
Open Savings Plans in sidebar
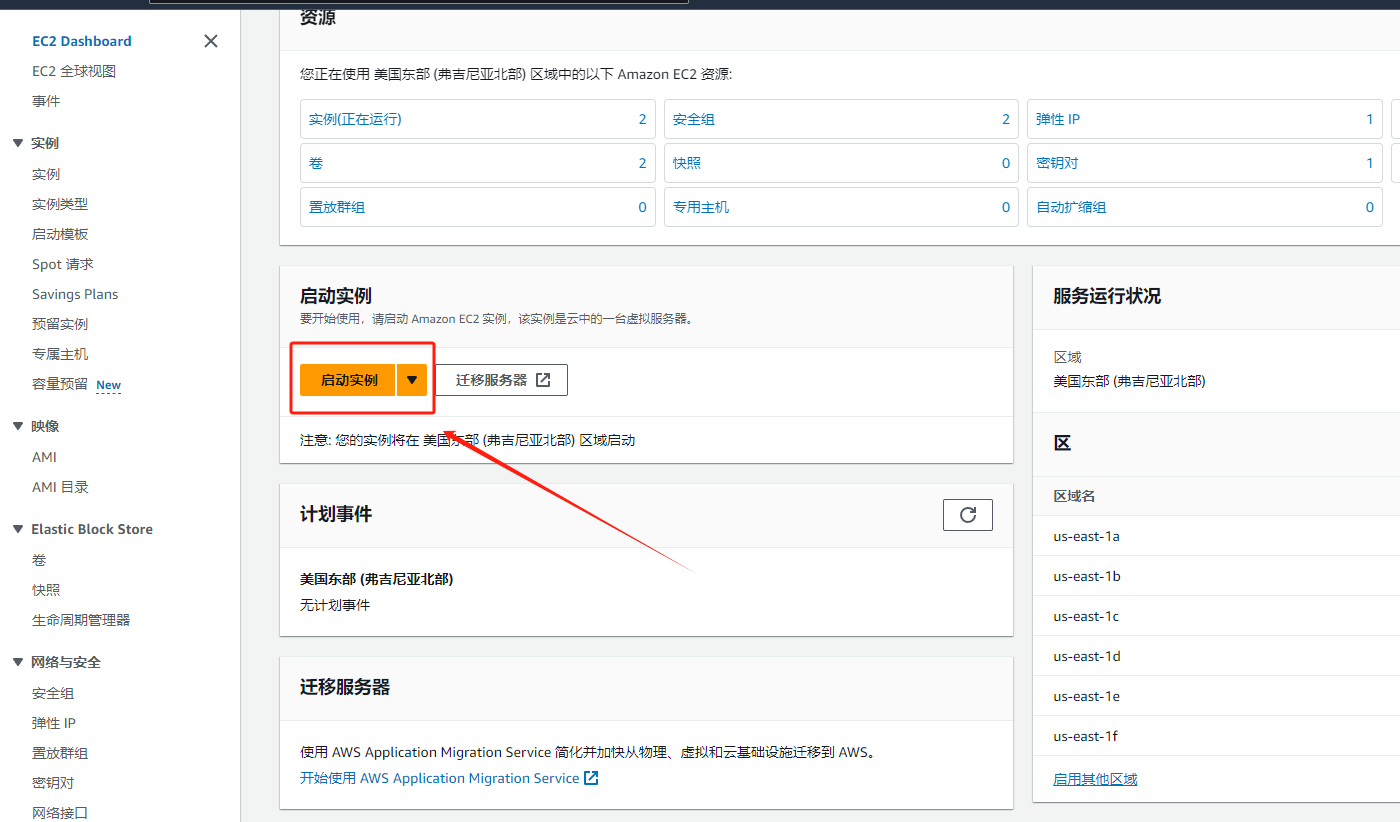(75, 294)
